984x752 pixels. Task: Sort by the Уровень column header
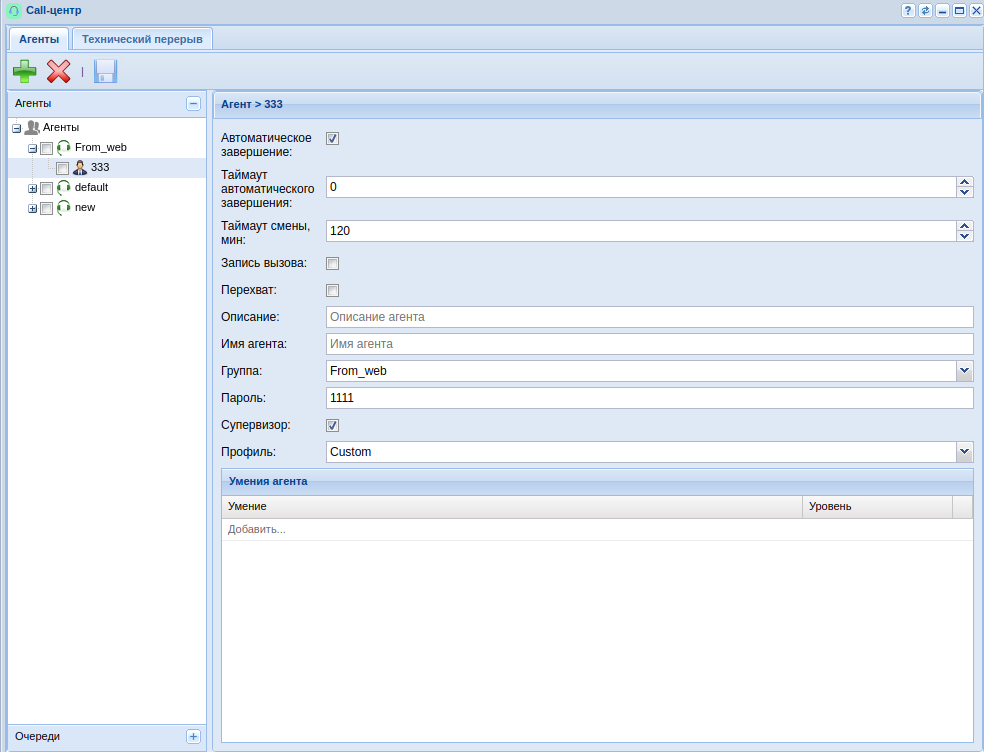pyautogui.click(x=877, y=507)
